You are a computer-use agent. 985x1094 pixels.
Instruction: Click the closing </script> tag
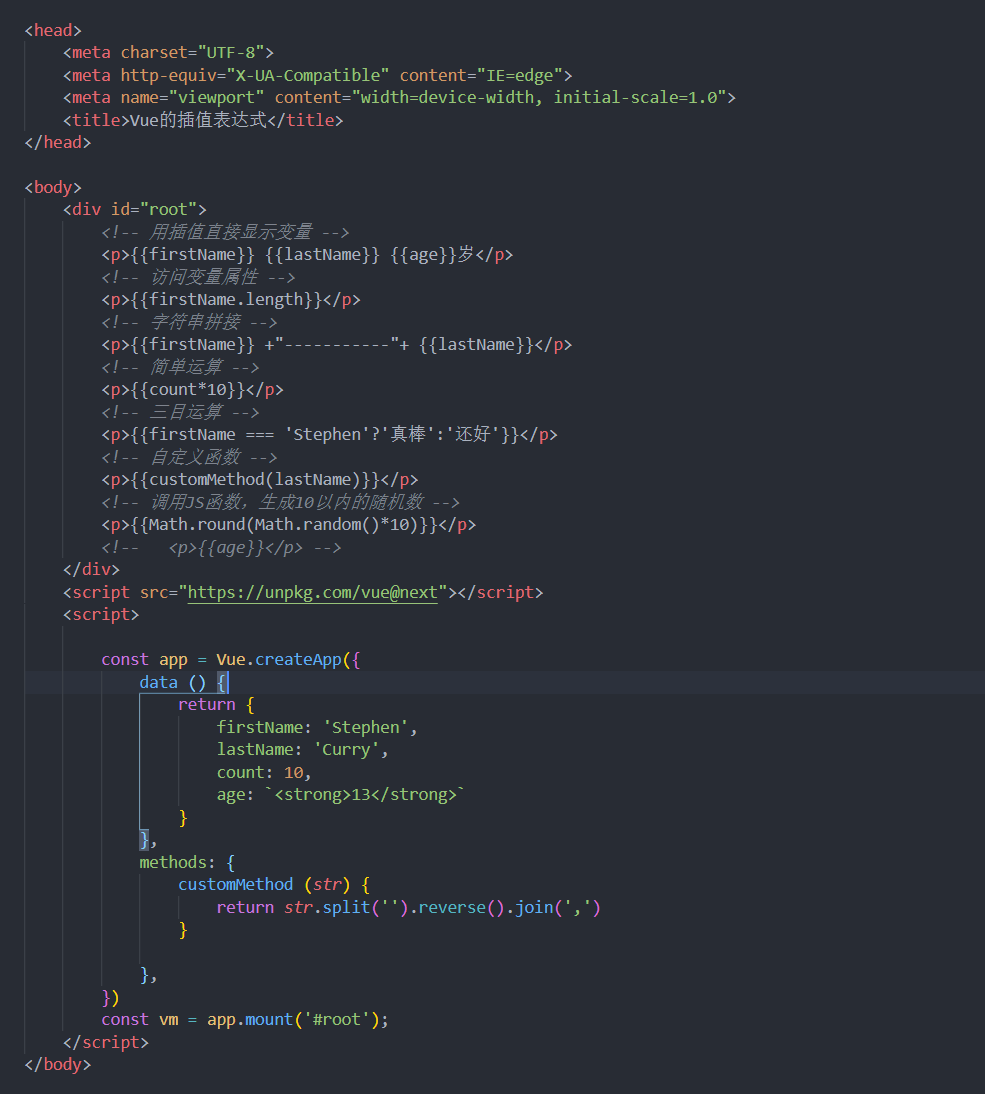pyautogui.click(x=105, y=1042)
